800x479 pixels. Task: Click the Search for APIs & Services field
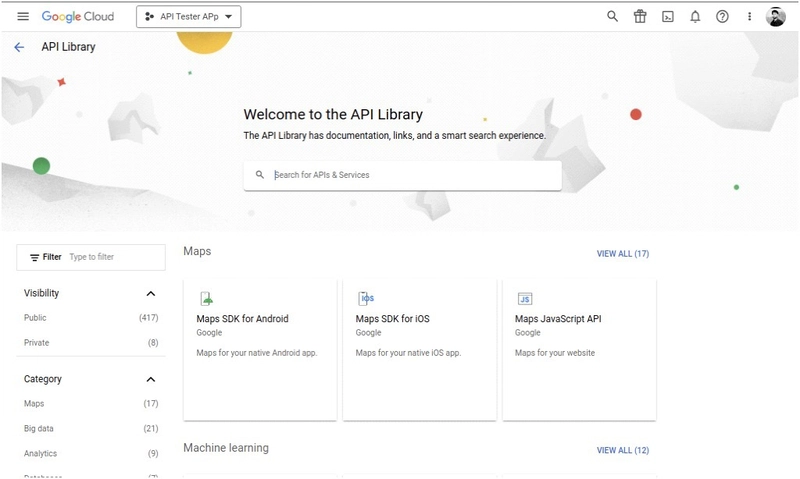click(403, 175)
